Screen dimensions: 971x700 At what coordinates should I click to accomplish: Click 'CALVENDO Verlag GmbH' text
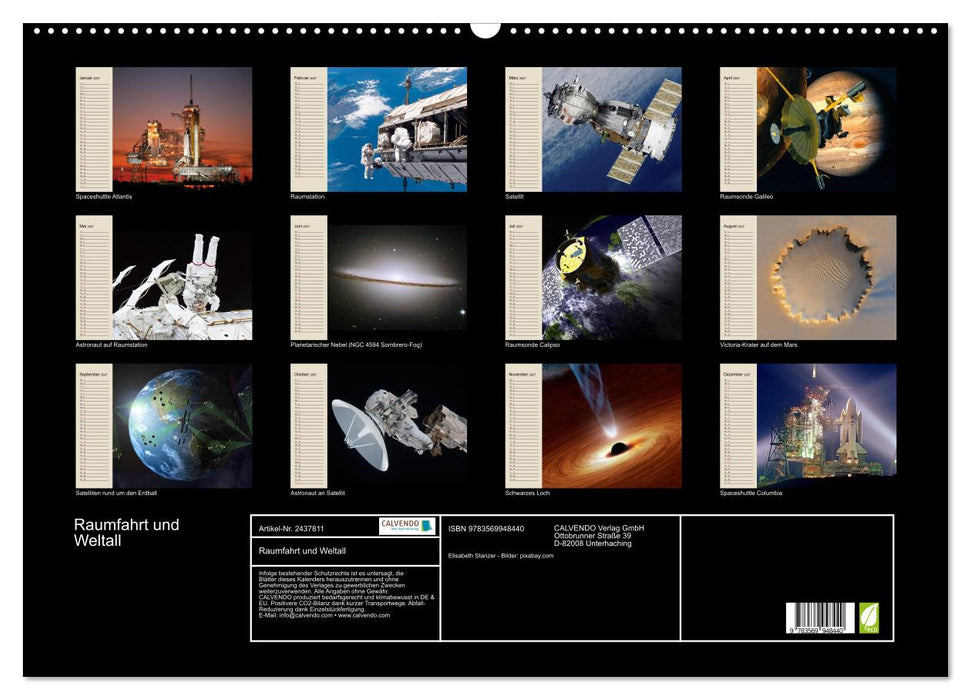tap(599, 528)
